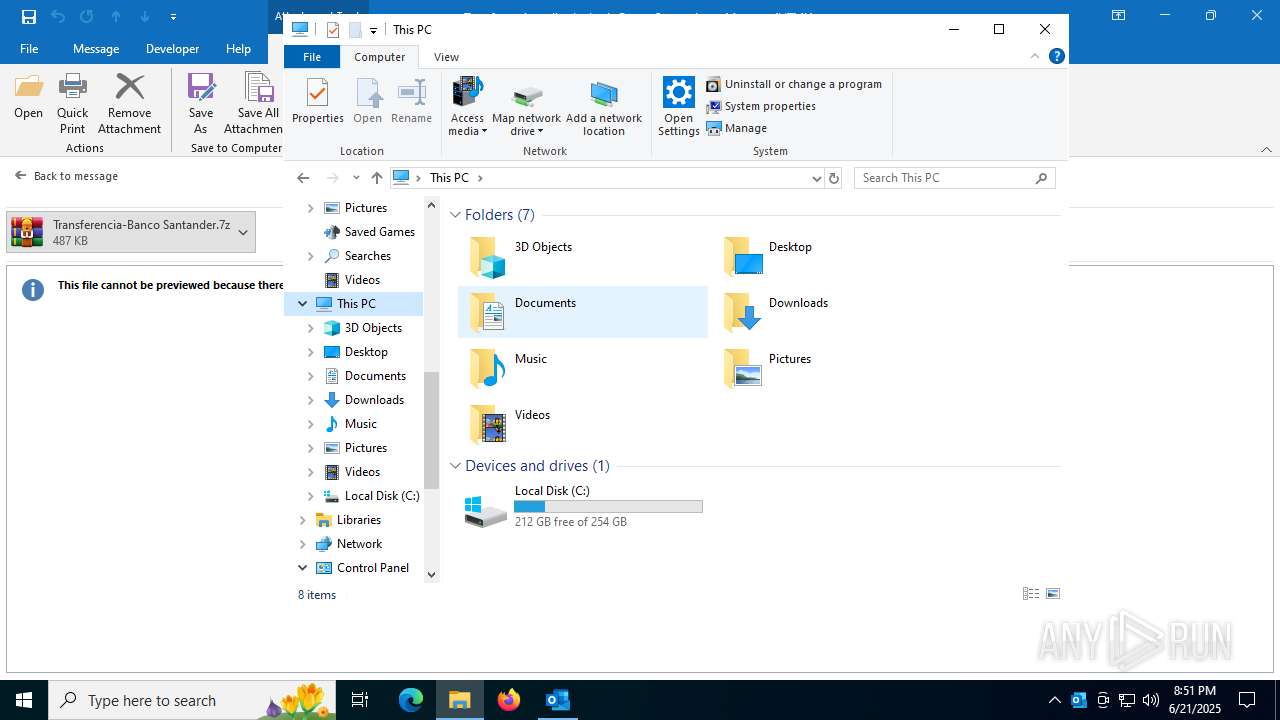Collapse the Folders (7) group
Viewport: 1280px width, 720px height.
tap(455, 215)
